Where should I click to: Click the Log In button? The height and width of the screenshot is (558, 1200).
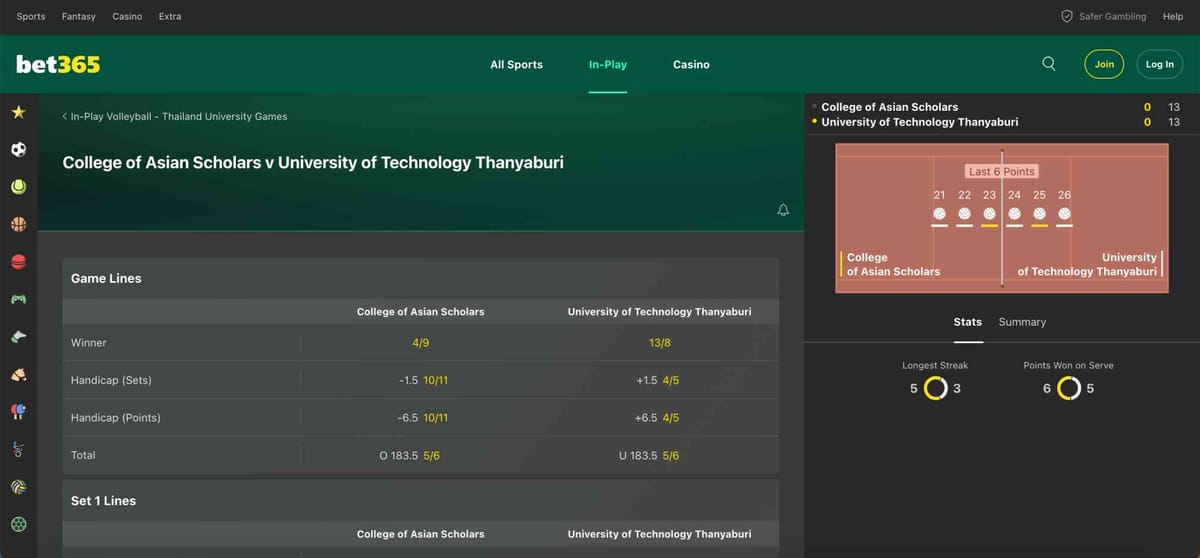[1160, 64]
